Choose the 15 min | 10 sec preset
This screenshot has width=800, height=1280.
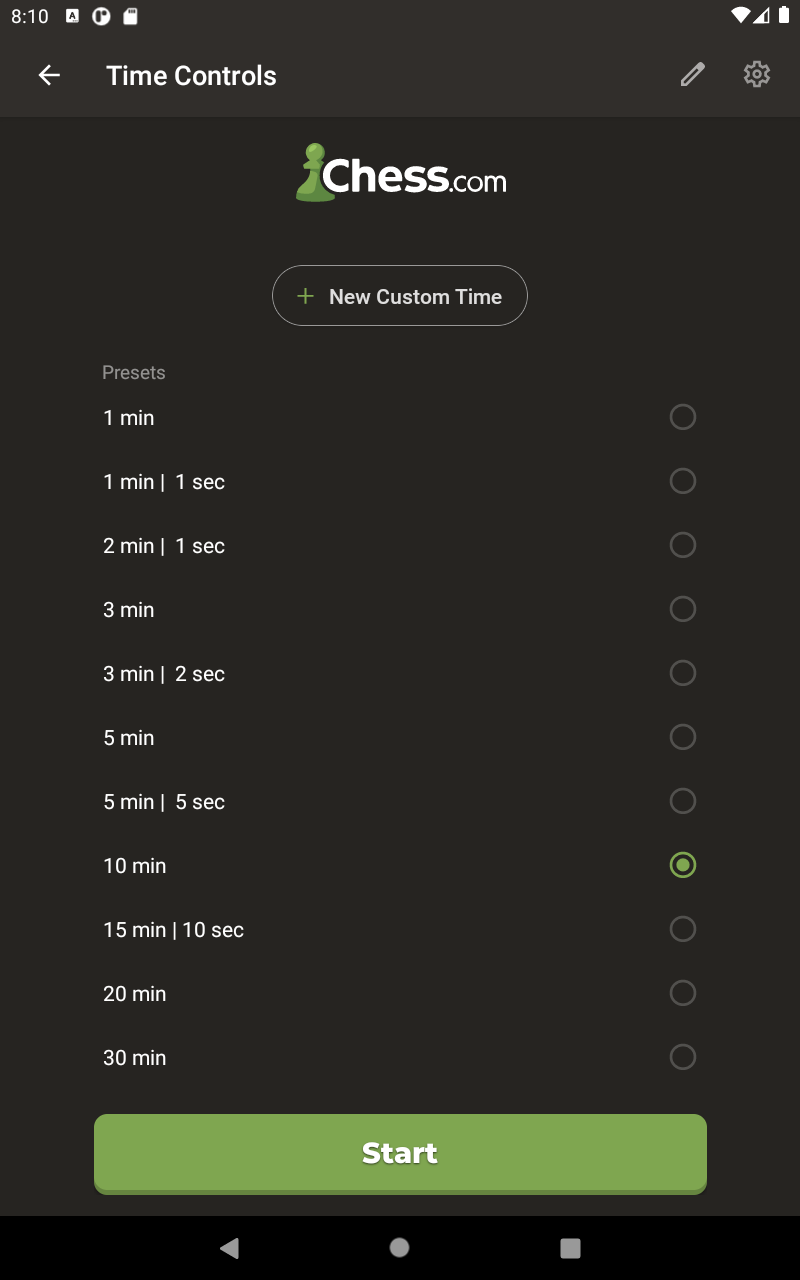coord(174,930)
